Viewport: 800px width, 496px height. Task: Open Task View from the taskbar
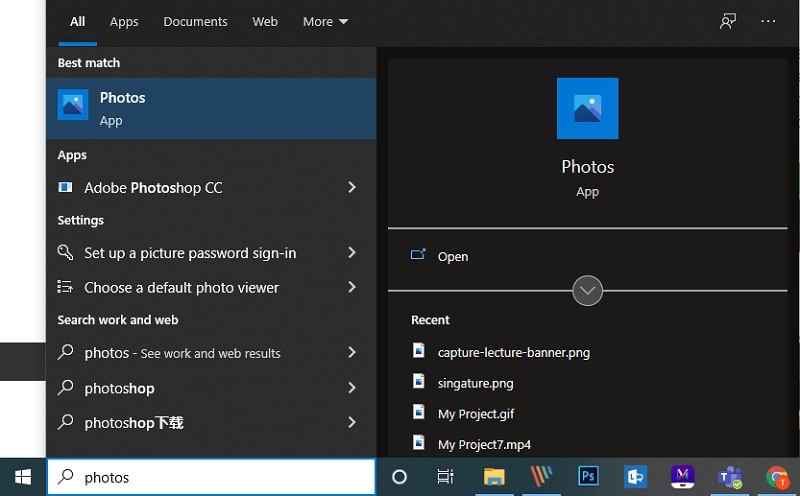(445, 477)
